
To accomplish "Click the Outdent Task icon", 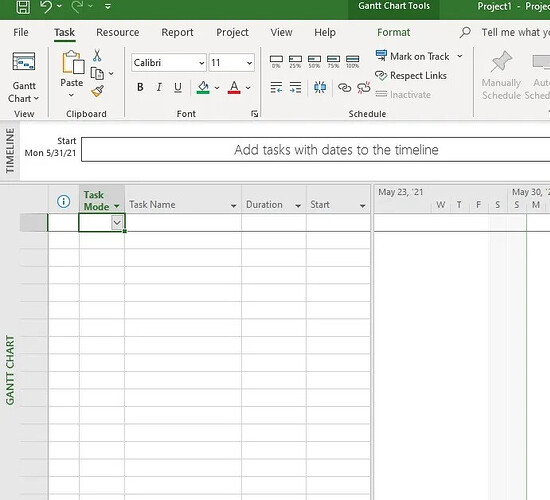I will (276, 87).
